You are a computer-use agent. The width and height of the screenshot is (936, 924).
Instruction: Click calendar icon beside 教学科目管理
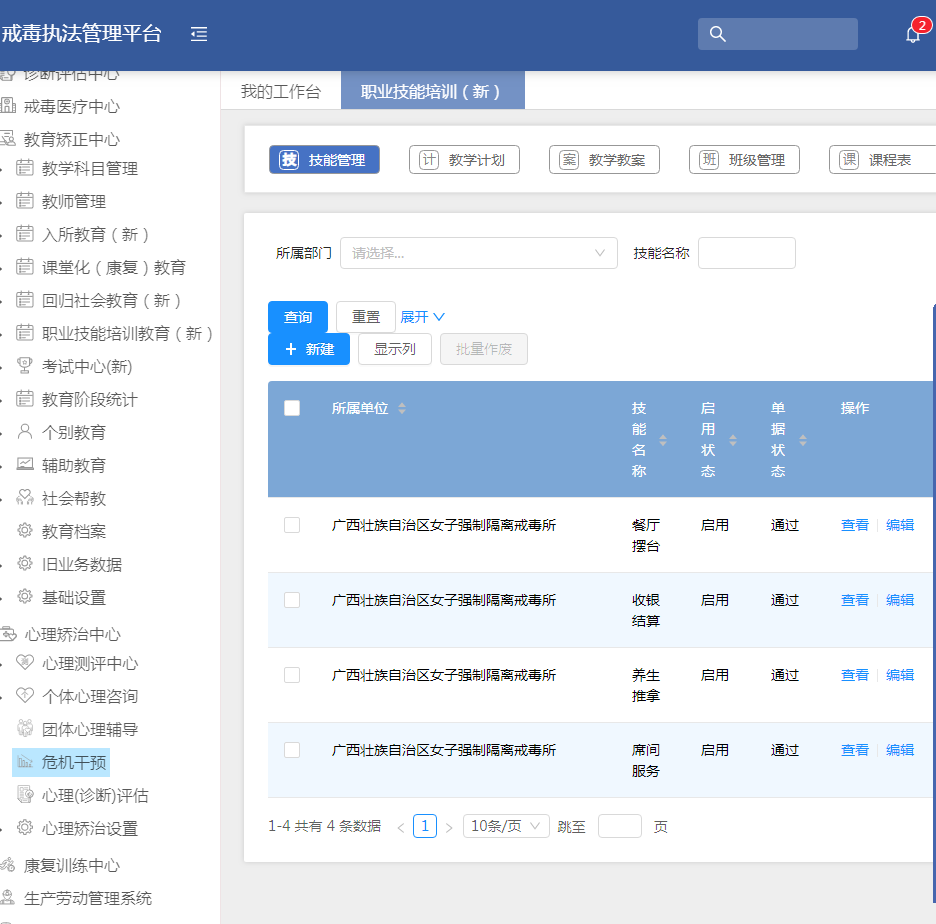pos(24,168)
